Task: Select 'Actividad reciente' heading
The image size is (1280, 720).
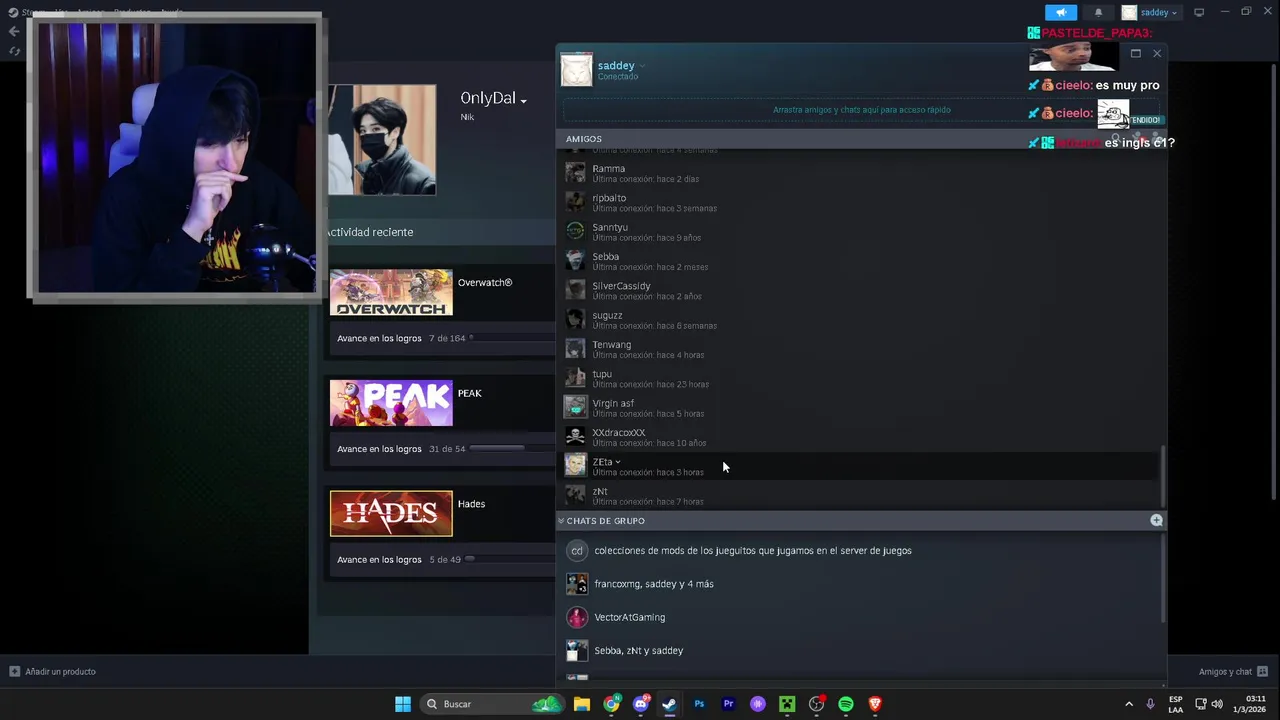Action: click(369, 232)
